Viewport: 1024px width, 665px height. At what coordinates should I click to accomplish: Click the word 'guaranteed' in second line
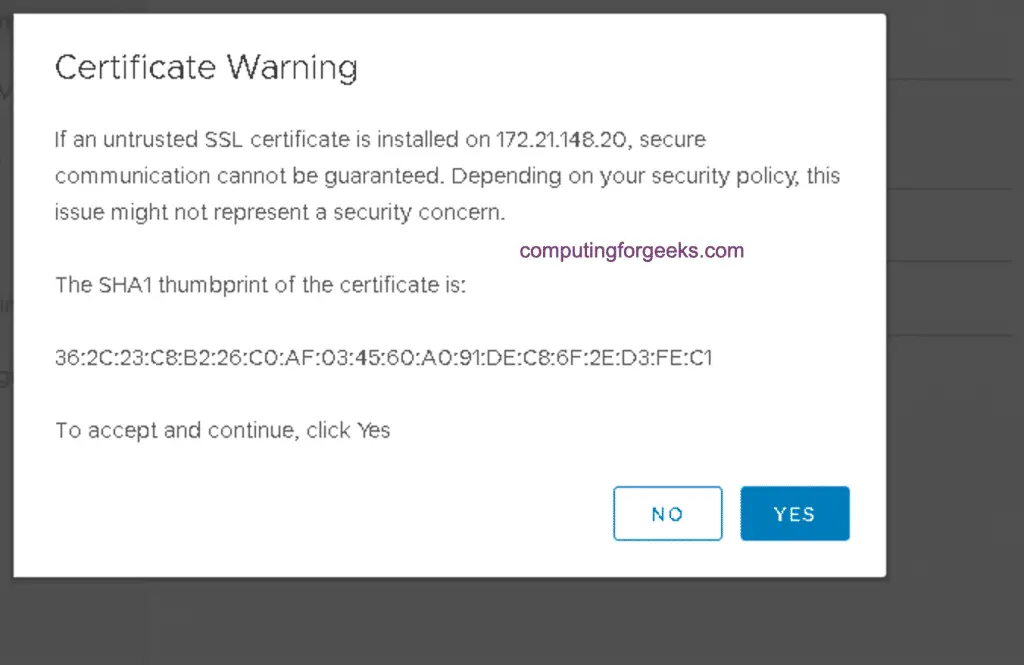point(381,176)
